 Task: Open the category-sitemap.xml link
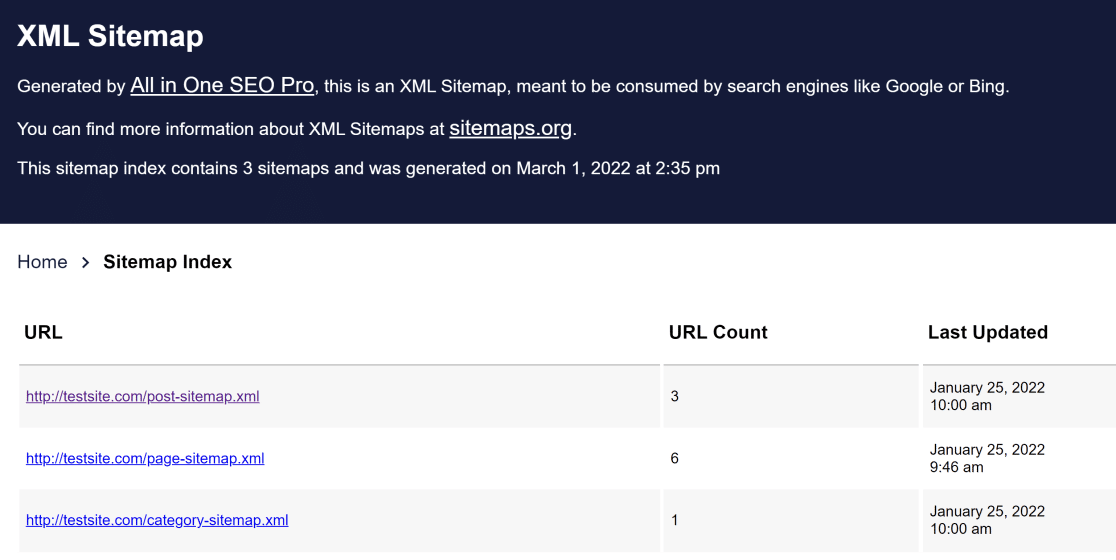[157, 520]
